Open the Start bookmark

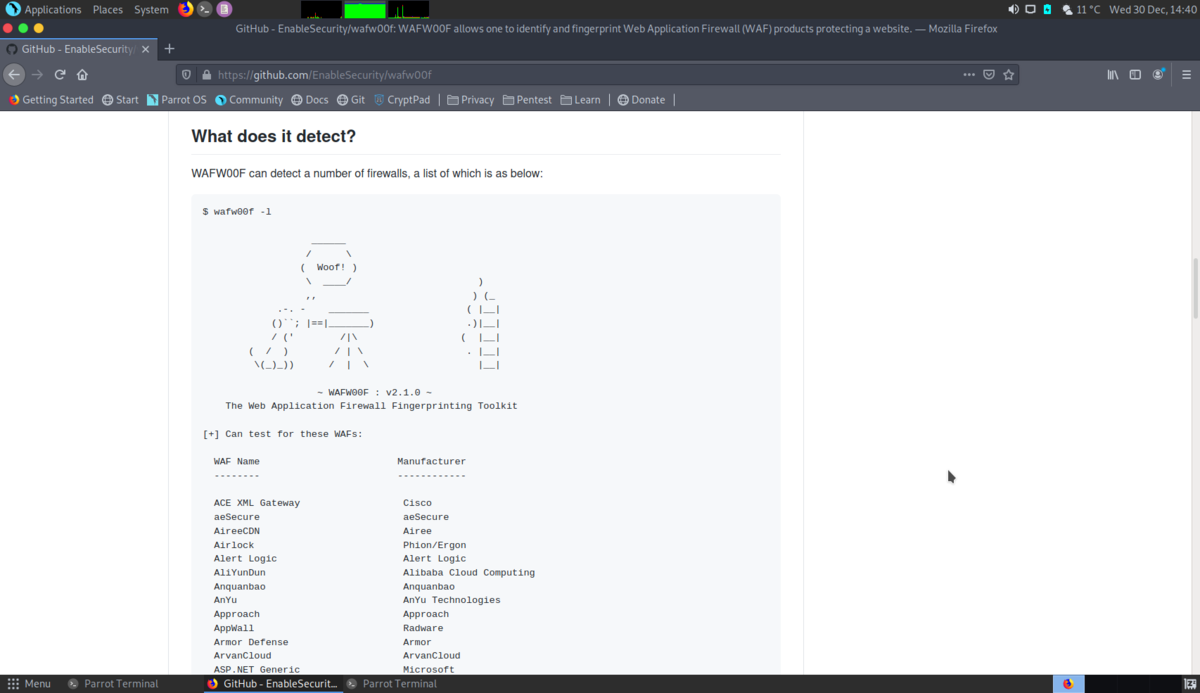point(121,100)
